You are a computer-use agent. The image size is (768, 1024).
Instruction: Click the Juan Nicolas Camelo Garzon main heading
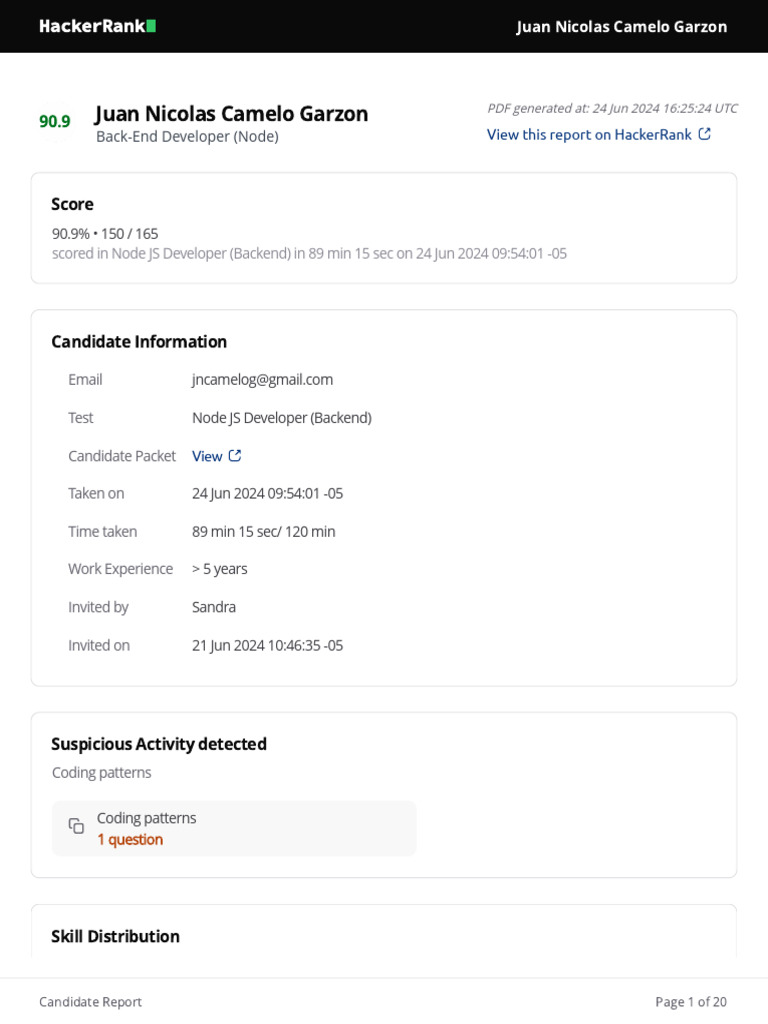[x=231, y=114]
